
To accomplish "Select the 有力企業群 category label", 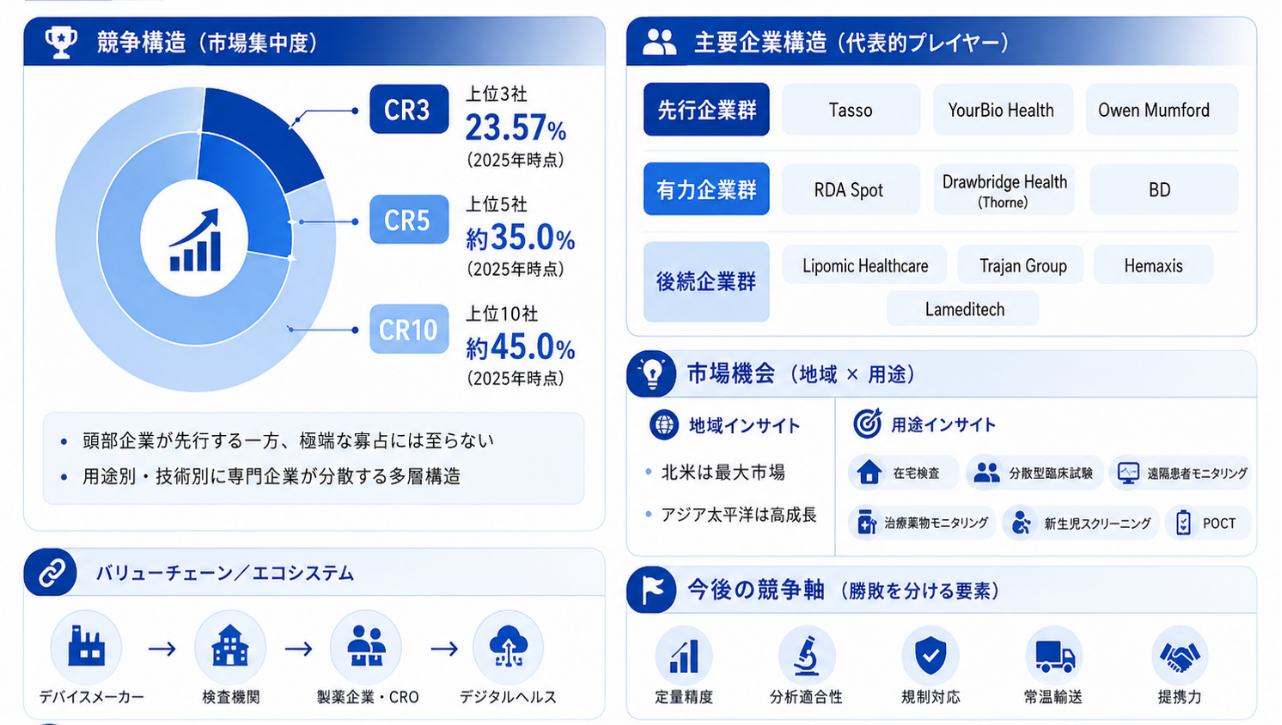I will [x=706, y=190].
